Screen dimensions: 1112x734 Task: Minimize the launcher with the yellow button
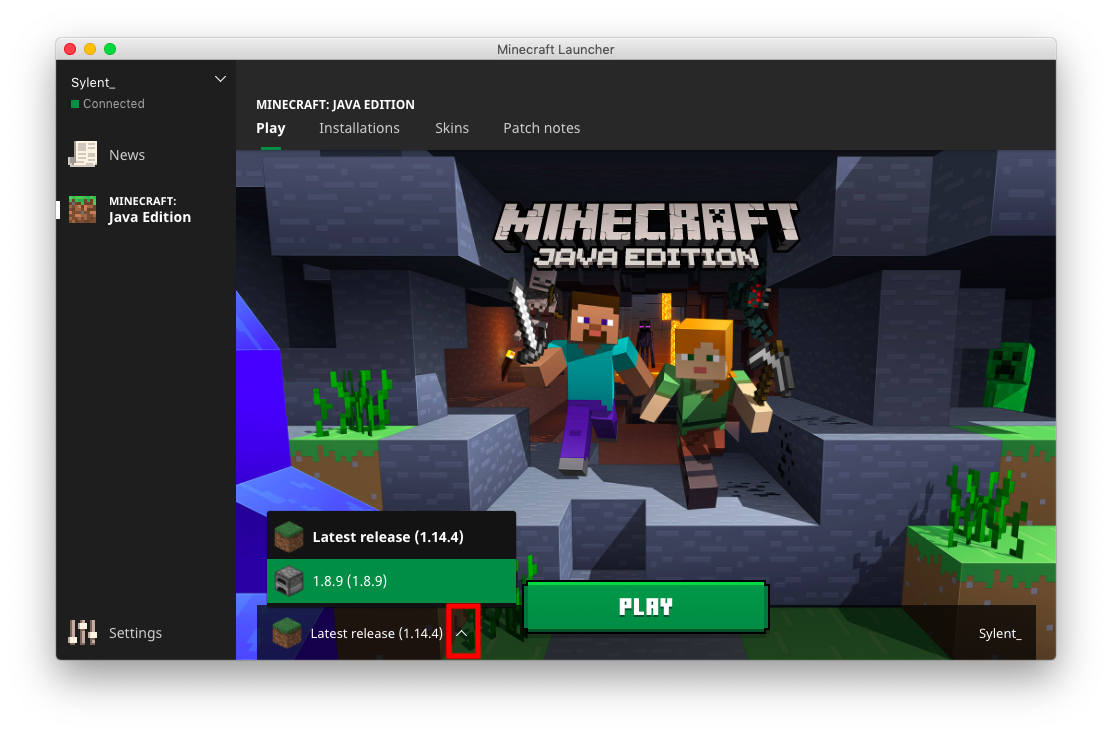(x=90, y=49)
